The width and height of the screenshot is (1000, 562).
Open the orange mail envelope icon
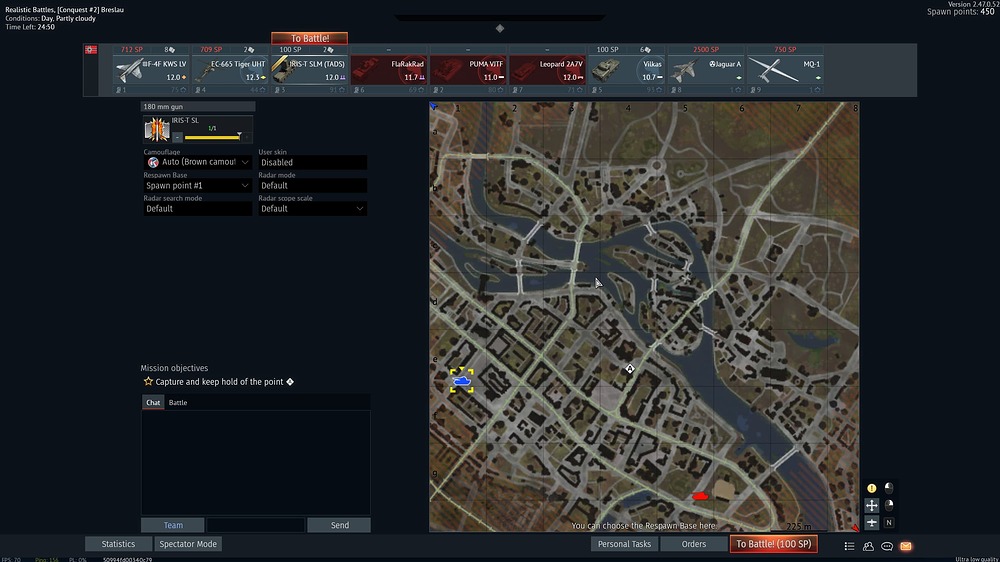click(906, 546)
